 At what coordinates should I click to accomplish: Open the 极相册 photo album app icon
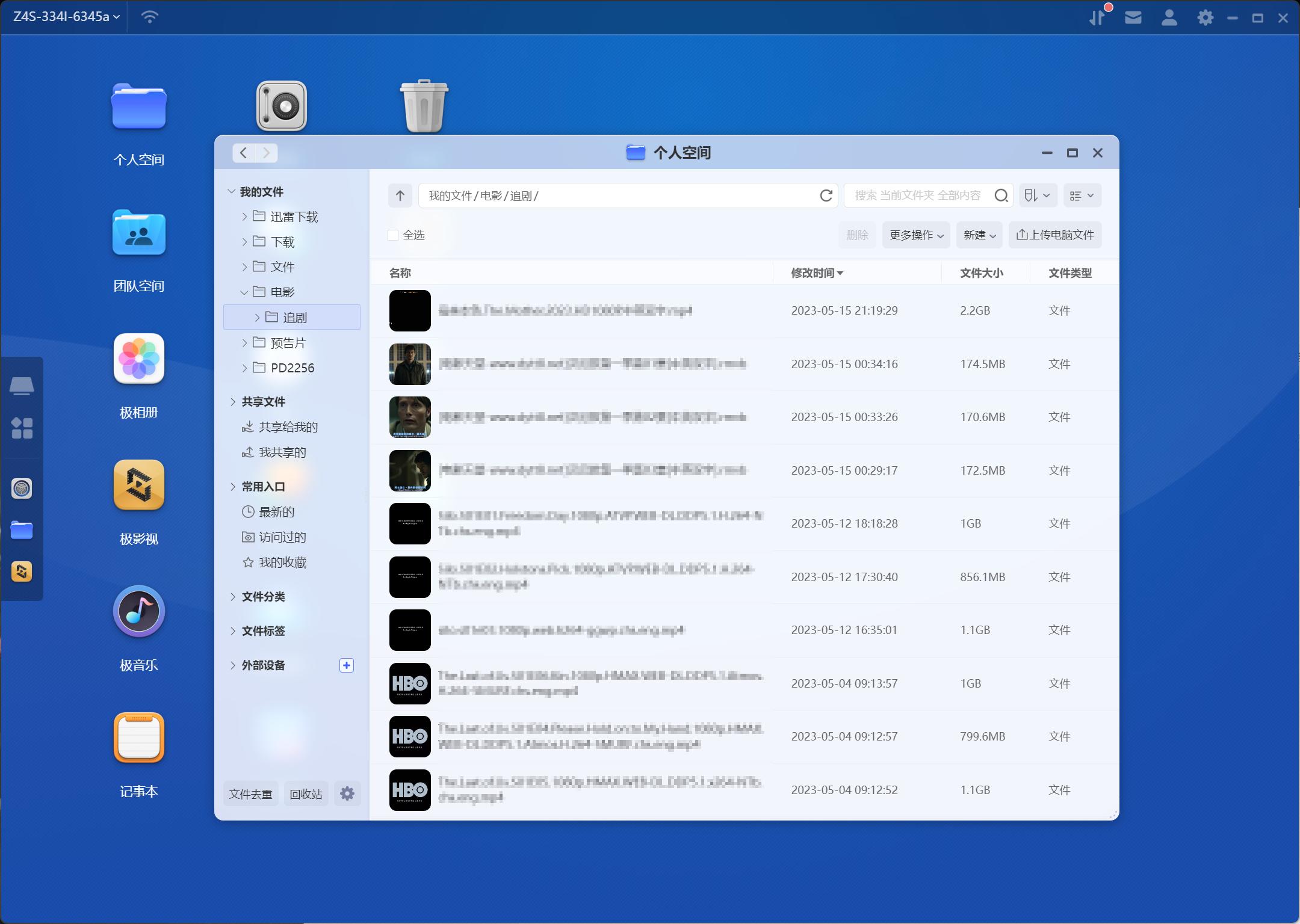pyautogui.click(x=139, y=359)
